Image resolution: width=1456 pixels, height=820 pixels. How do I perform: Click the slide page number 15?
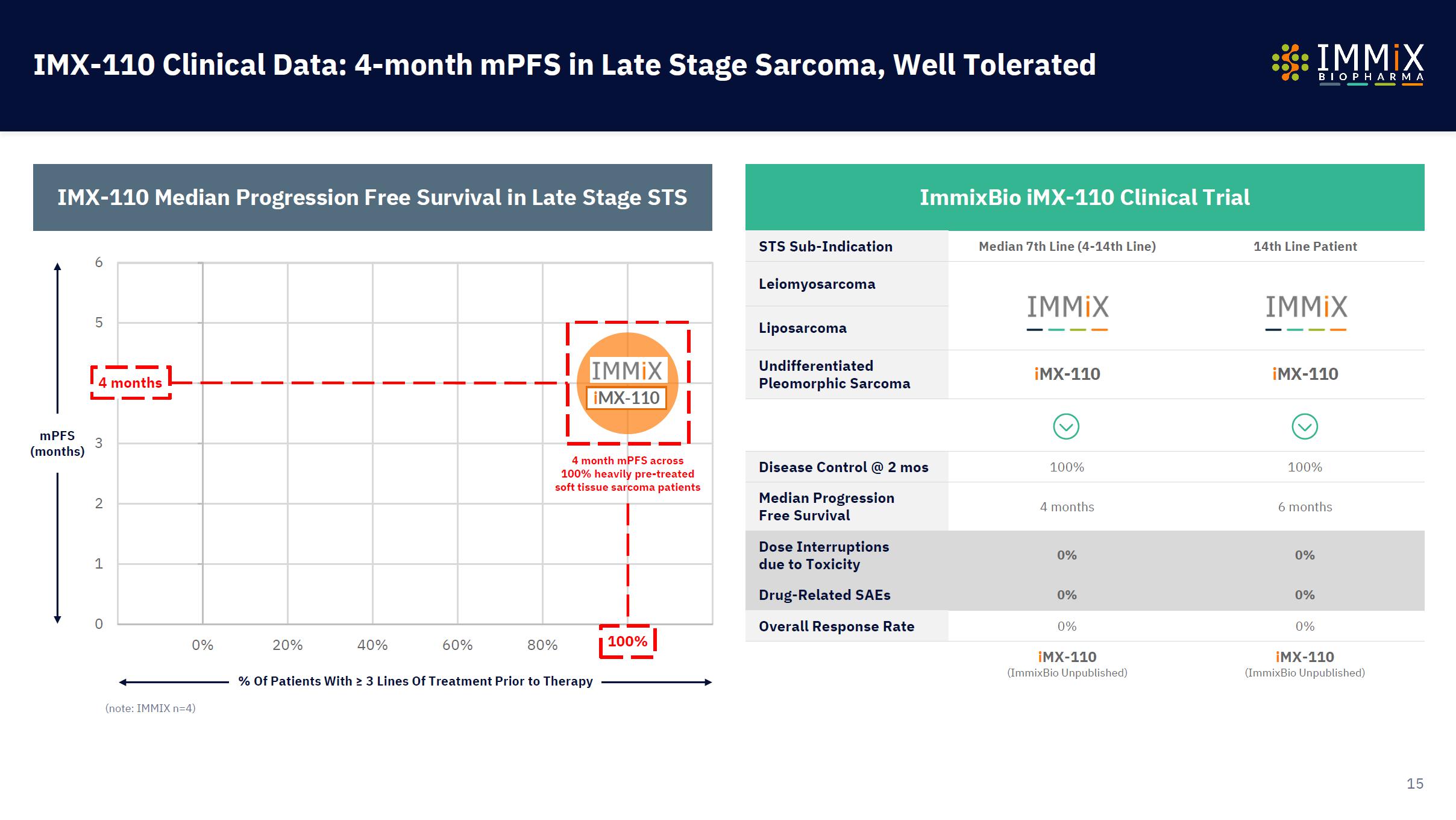click(x=1414, y=783)
